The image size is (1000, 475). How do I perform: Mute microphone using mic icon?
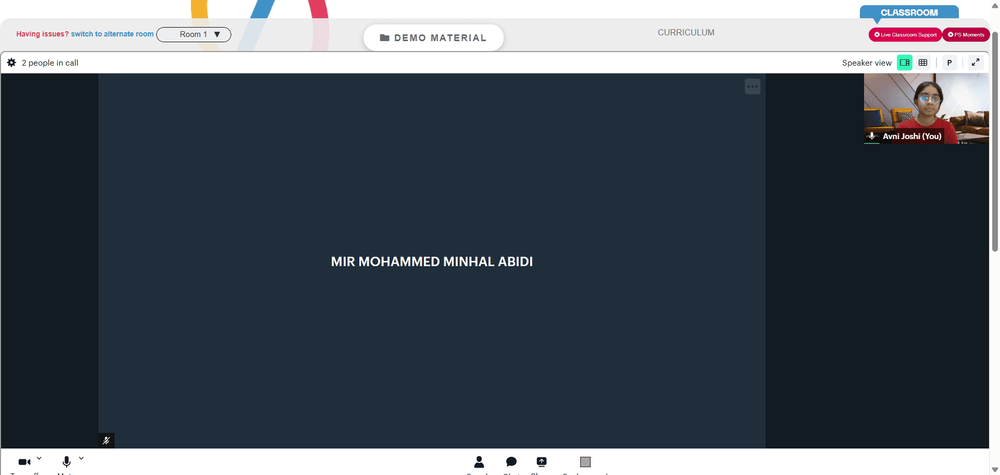coord(66,462)
